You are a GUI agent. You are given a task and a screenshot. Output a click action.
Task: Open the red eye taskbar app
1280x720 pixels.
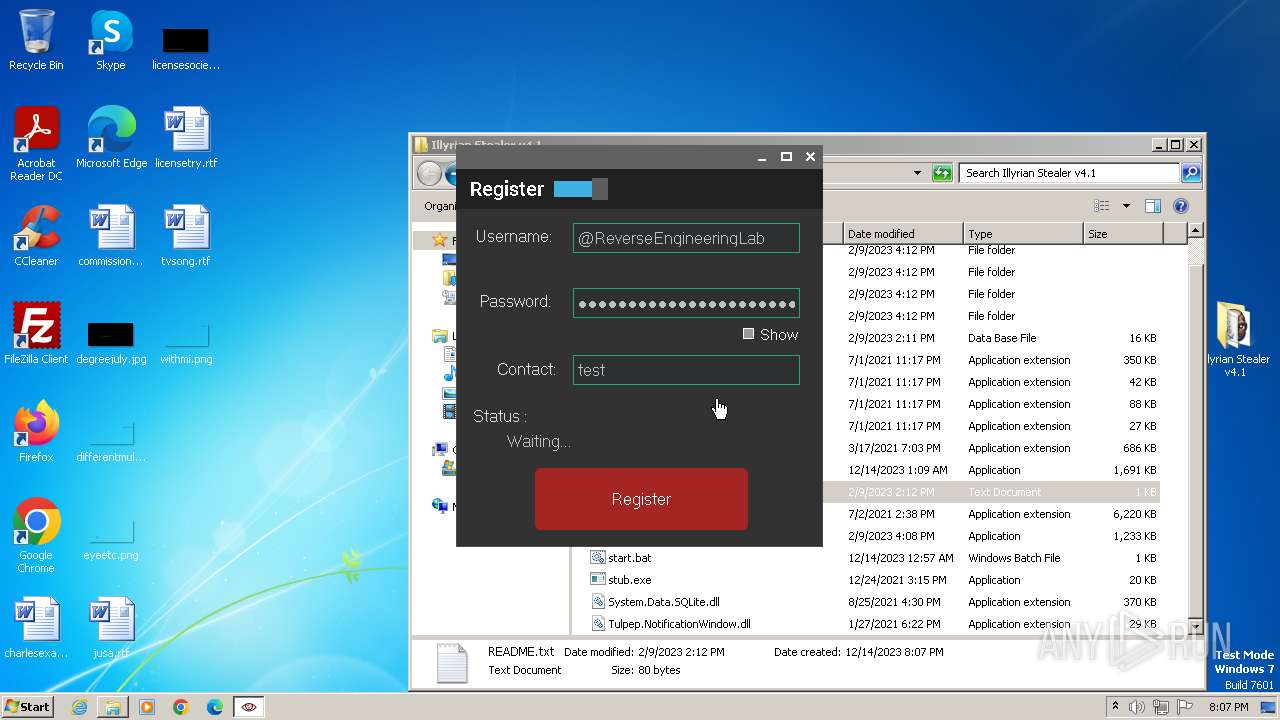(x=249, y=707)
